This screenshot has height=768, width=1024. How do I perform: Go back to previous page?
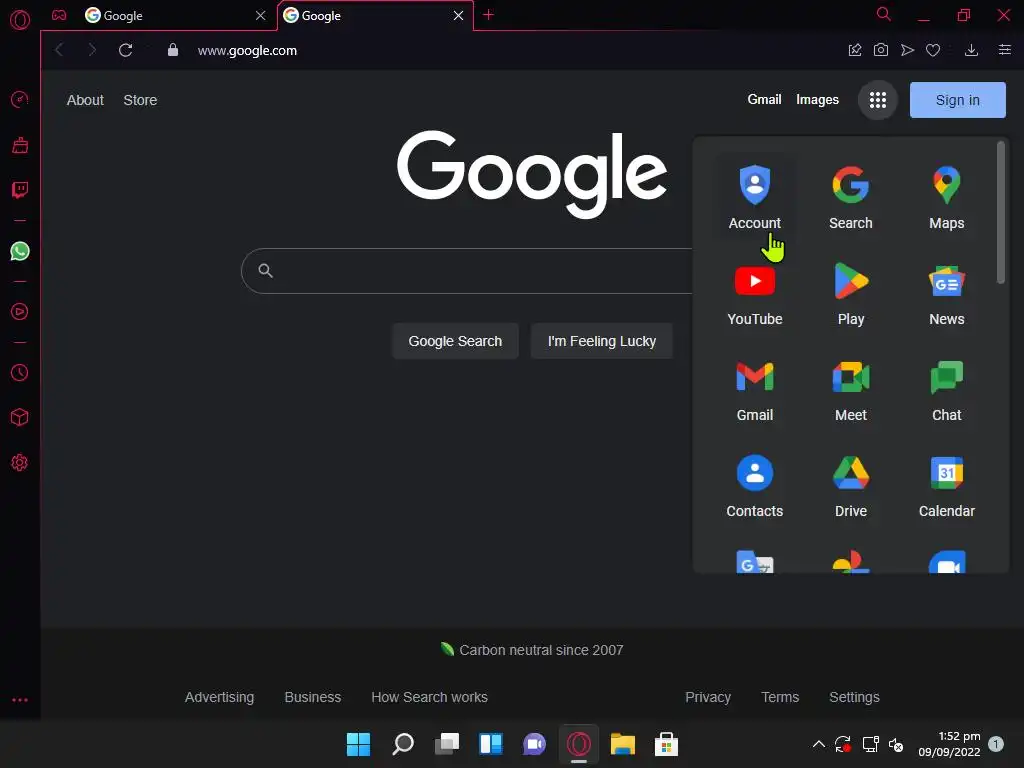[x=59, y=50]
